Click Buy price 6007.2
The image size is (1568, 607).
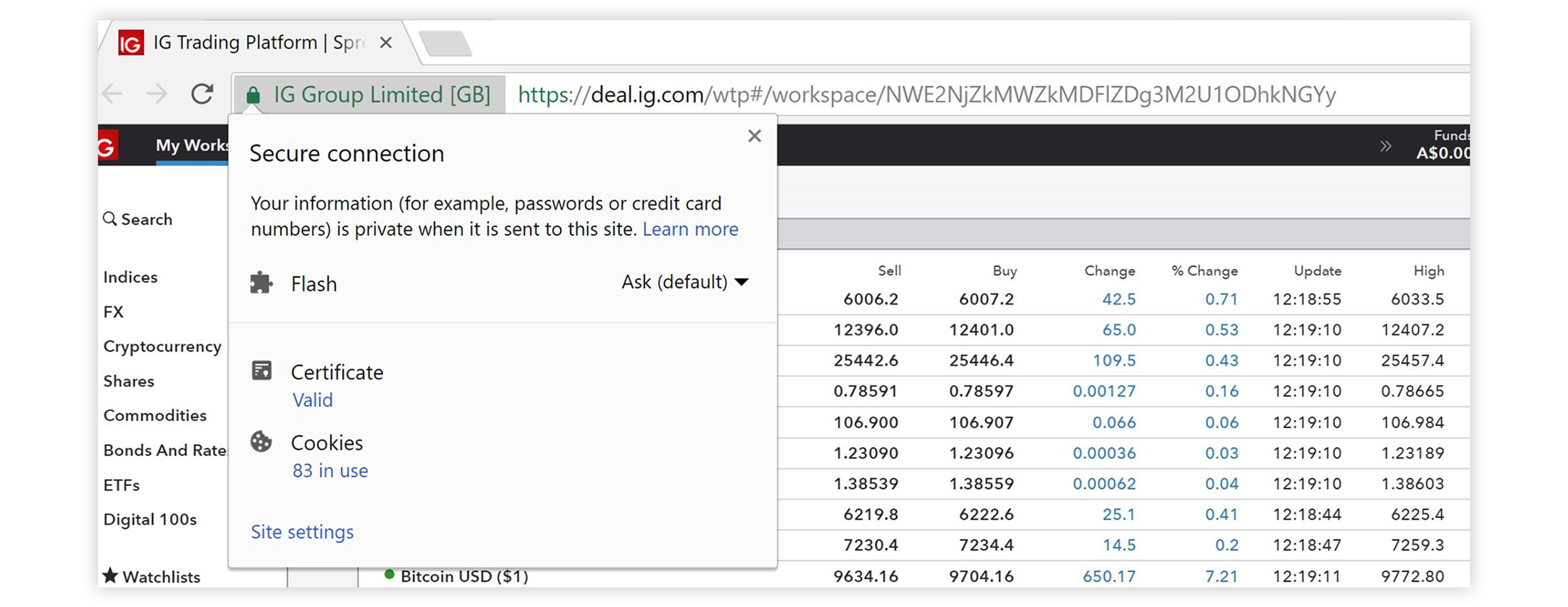(x=986, y=300)
